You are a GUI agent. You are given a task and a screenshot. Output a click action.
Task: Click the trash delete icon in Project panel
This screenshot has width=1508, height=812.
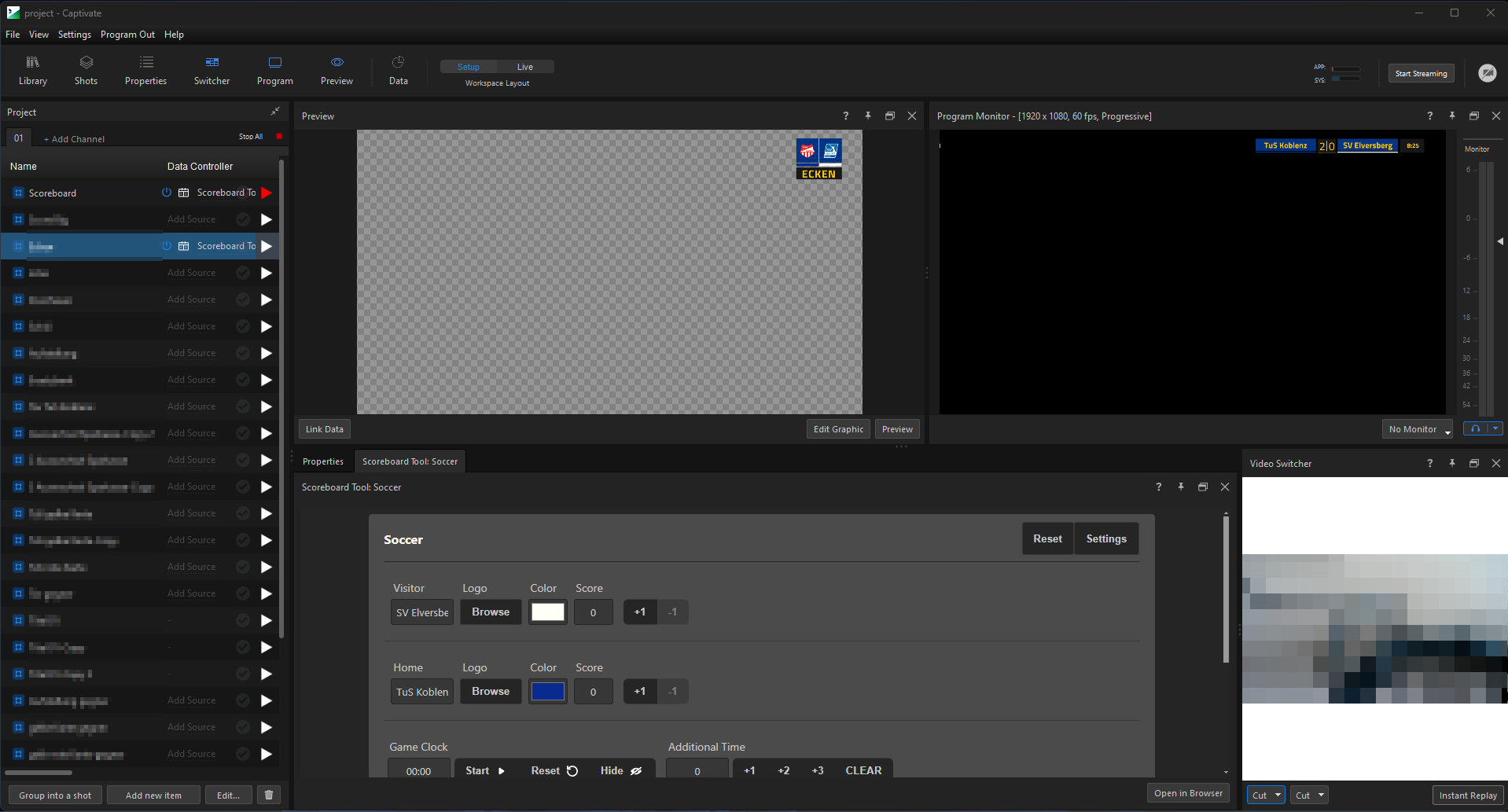click(x=269, y=795)
